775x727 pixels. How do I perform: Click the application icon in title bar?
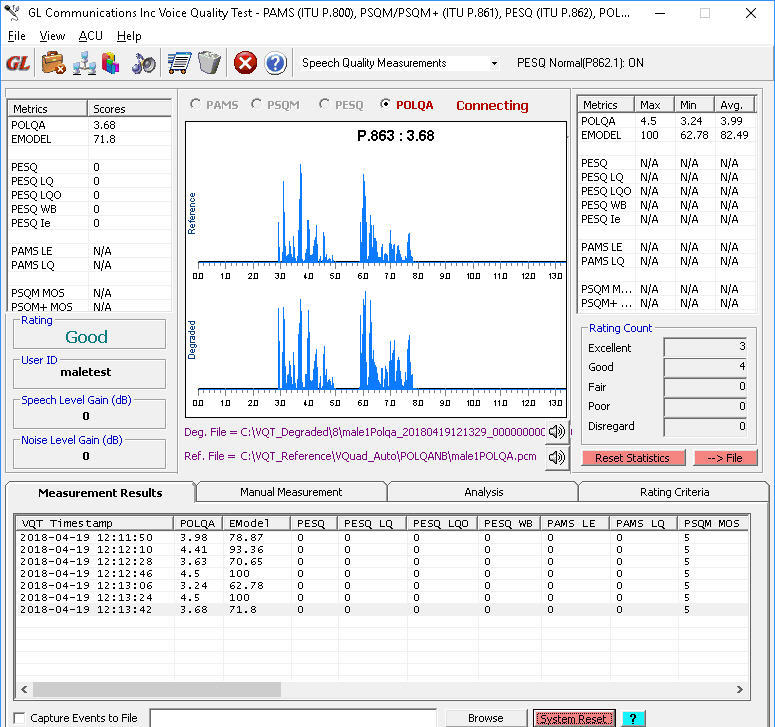coord(13,13)
